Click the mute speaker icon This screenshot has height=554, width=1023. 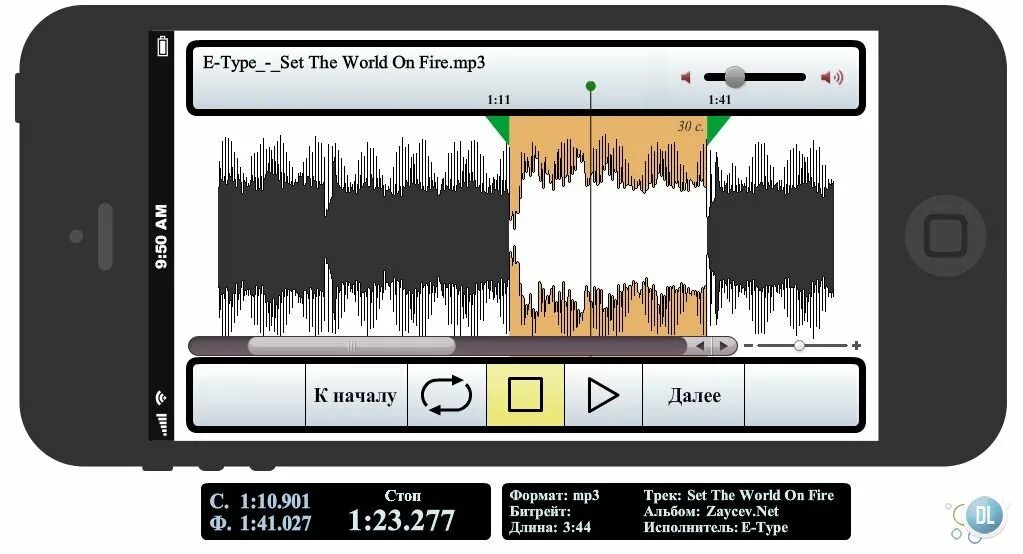pos(686,78)
